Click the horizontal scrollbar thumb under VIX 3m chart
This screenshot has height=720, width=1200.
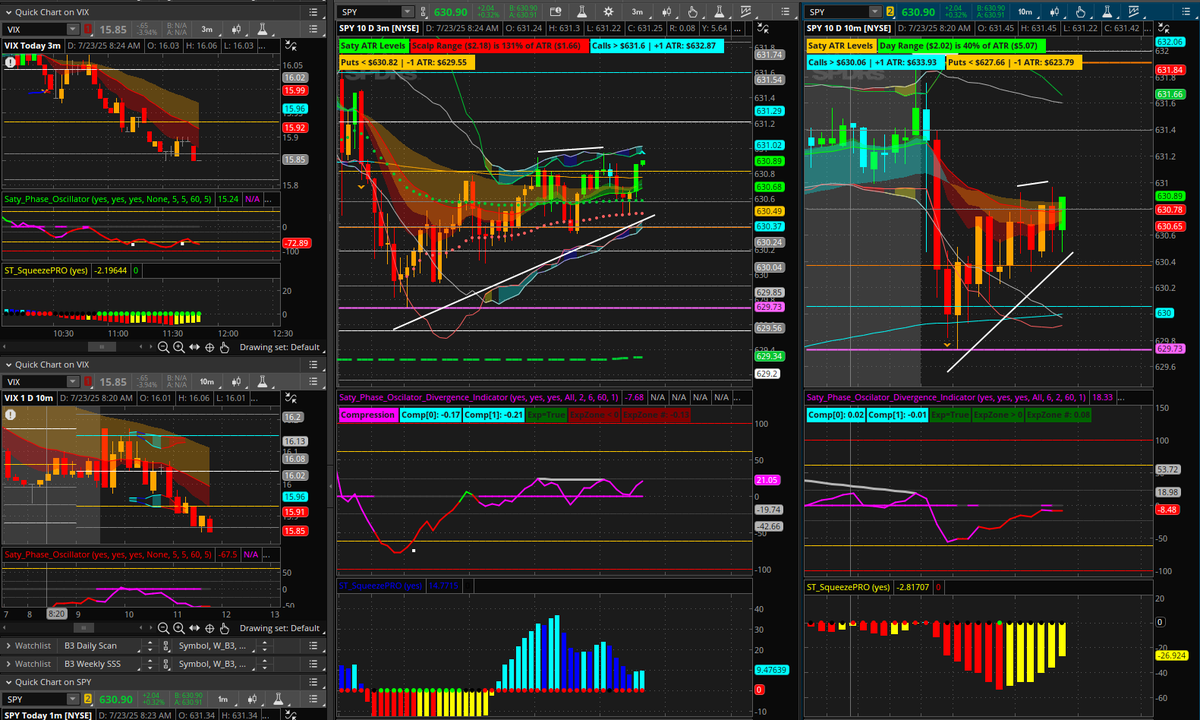tap(102, 347)
